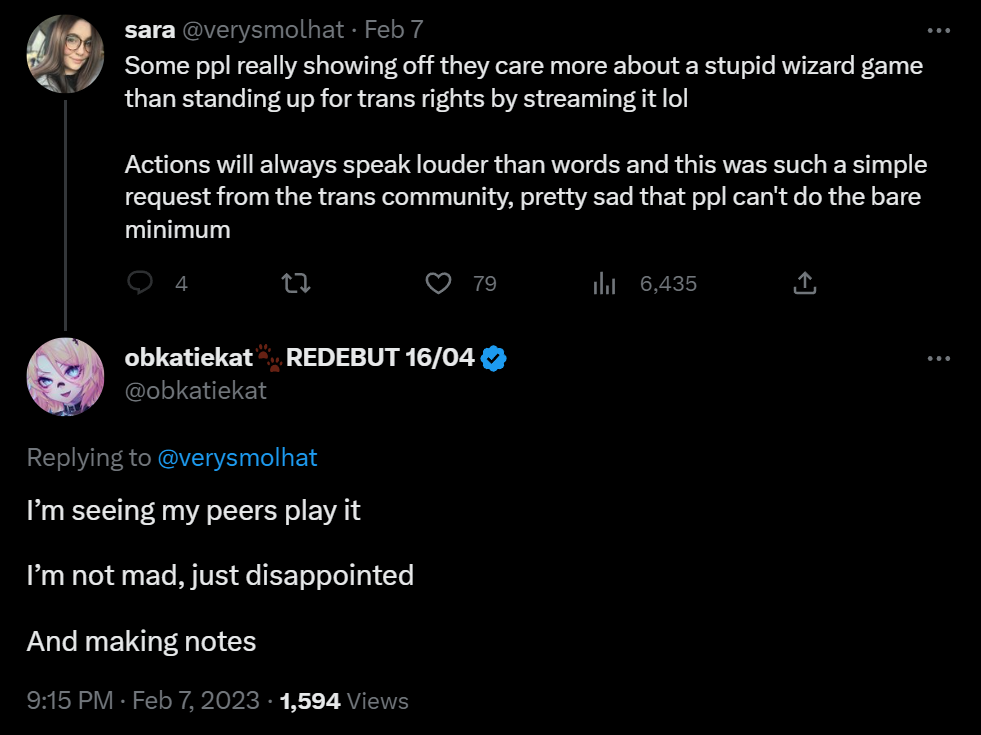Click the 79 likes count on sara's tweet
981x735 pixels.
pos(485,284)
